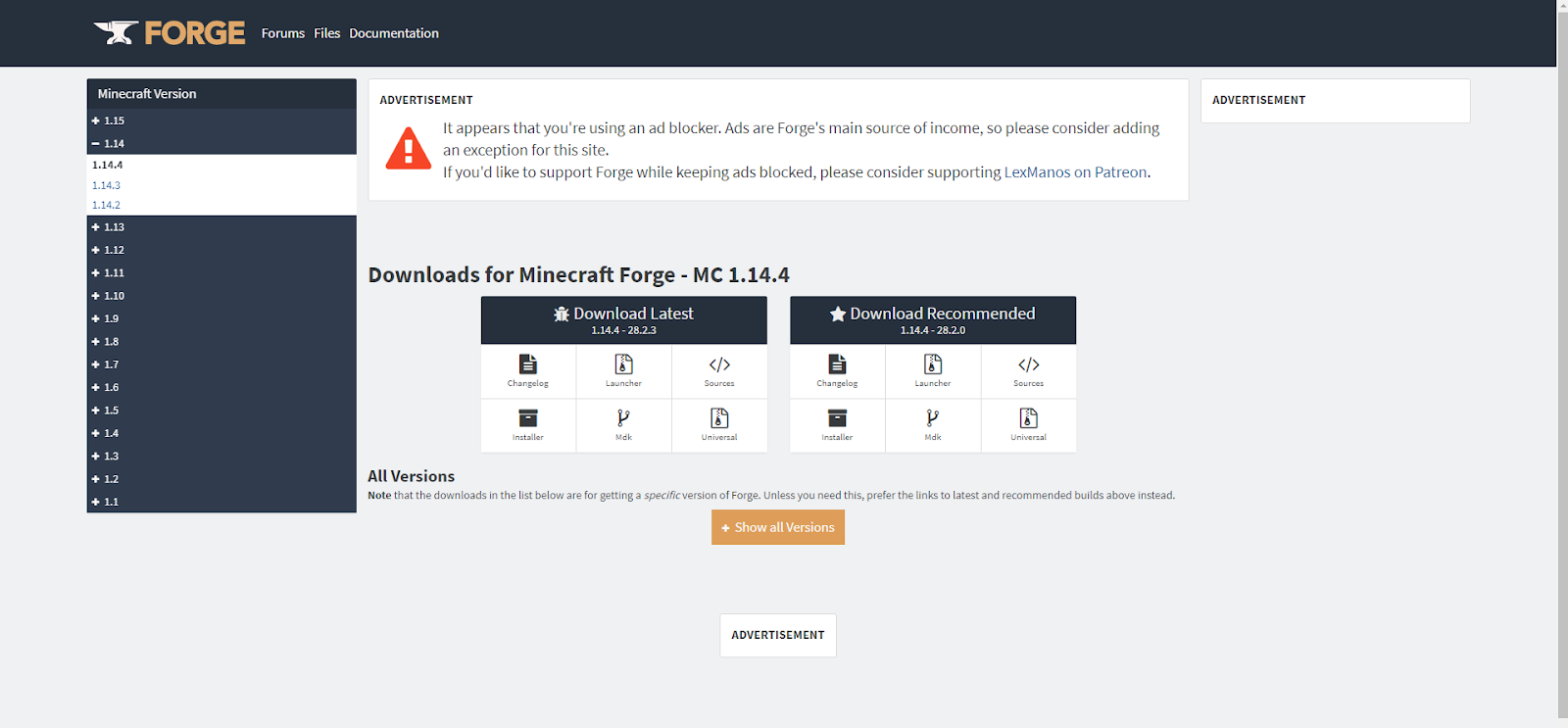Expand the 1.11 version group
Viewport: 1568px width, 728px height.
coord(221,272)
